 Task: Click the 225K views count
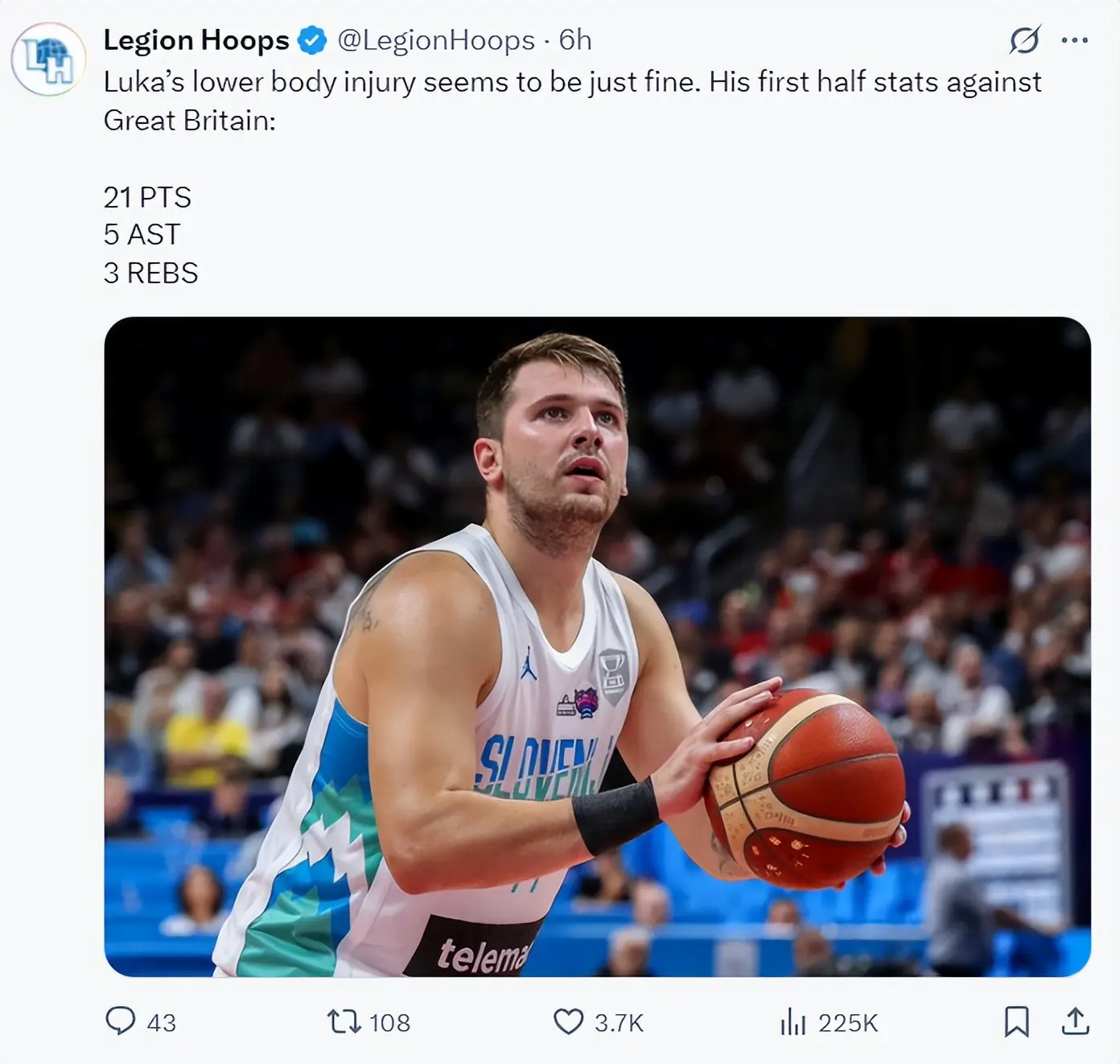tap(848, 1023)
